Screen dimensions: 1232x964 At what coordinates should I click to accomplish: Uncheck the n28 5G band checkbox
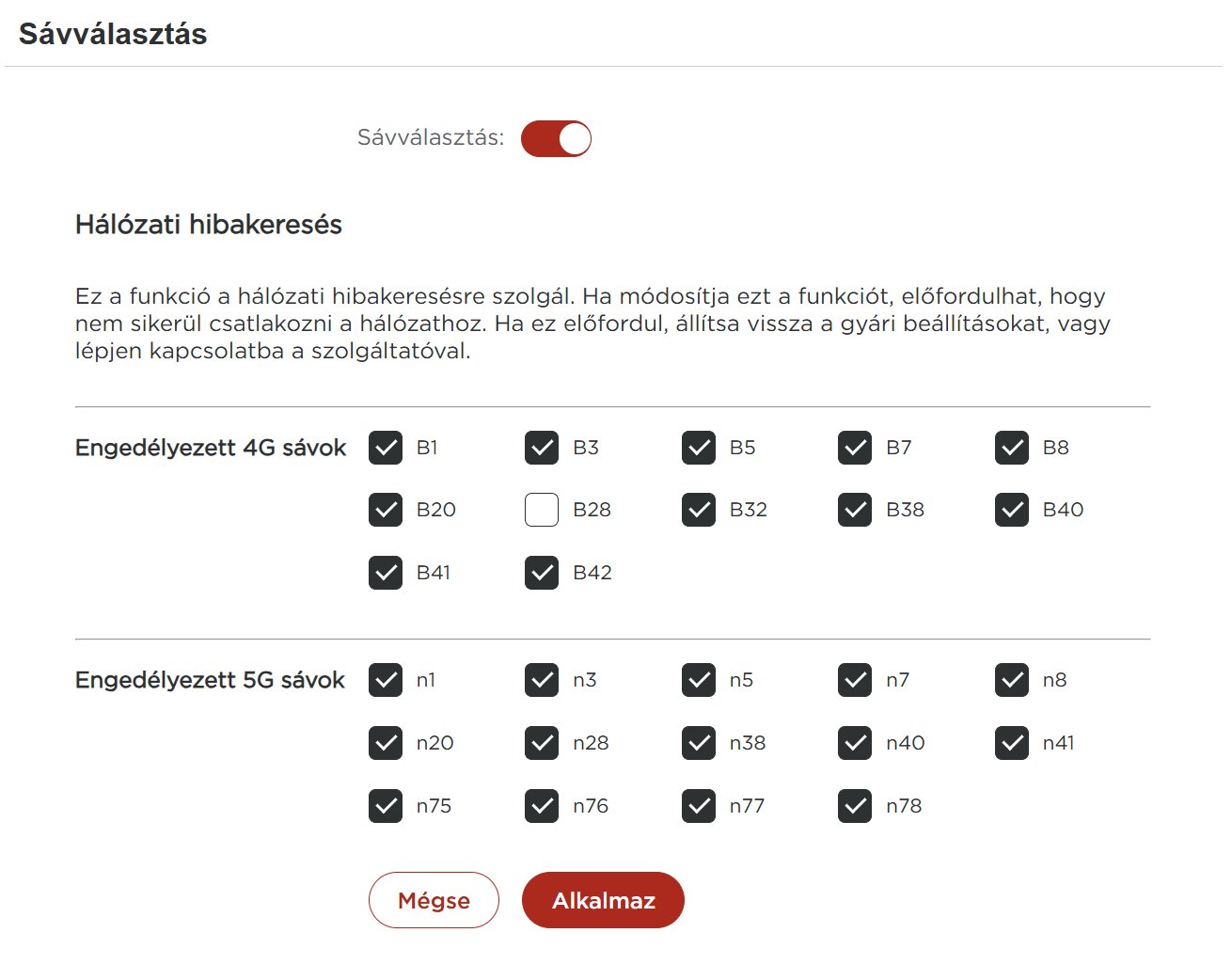pos(542,743)
